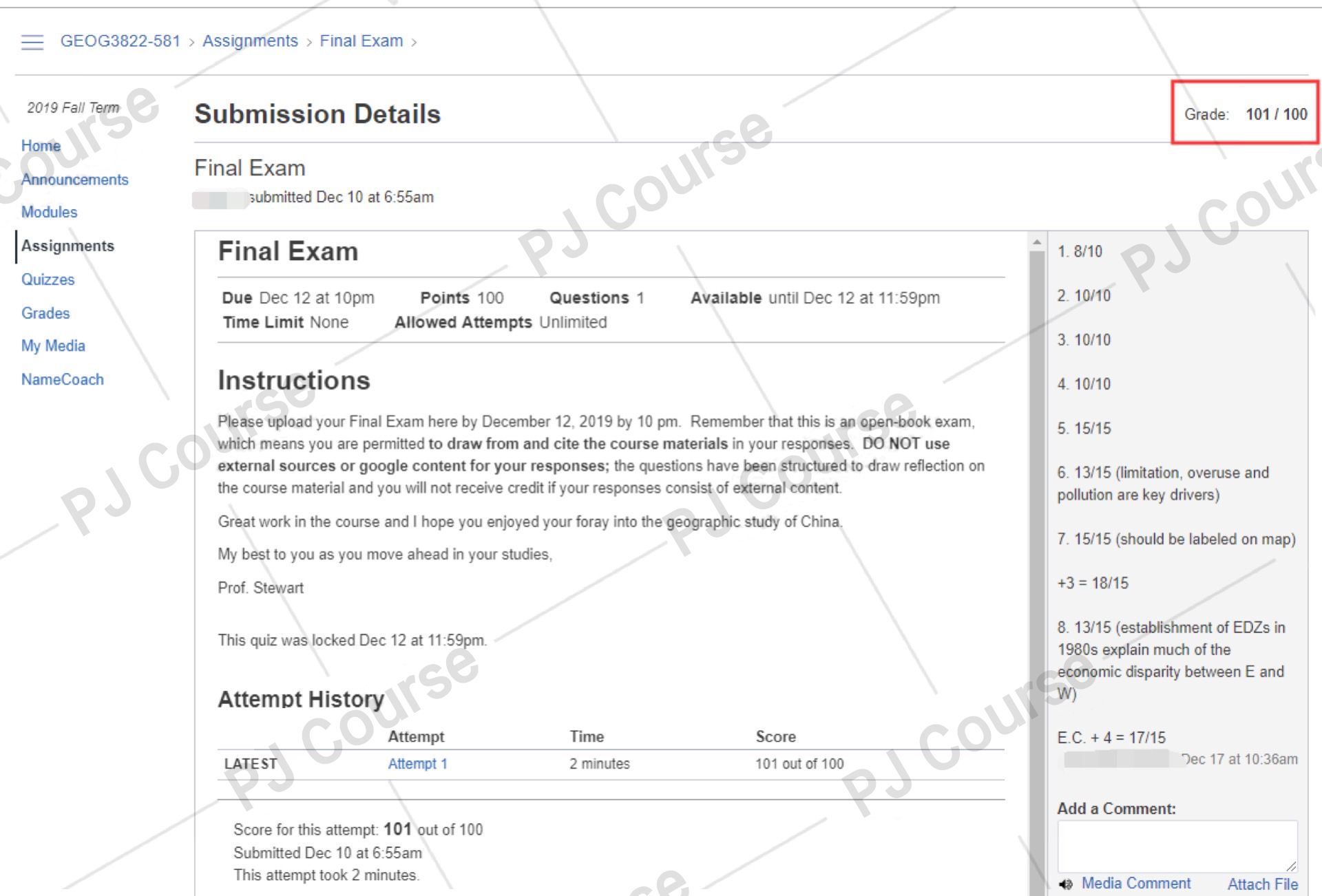Screen dimensions: 1322x896
Task: Click 'Allowed Attempts Unlimited' text
Action: click(x=501, y=323)
